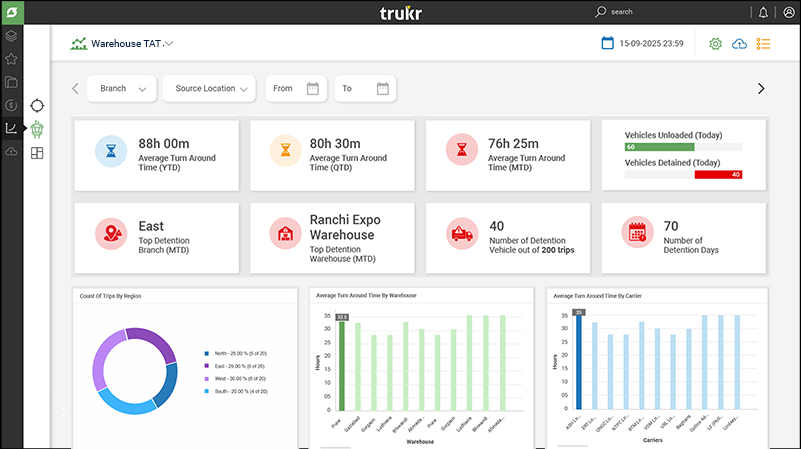801x449 pixels.
Task: Expand the Source Location dropdown
Action: (209, 89)
